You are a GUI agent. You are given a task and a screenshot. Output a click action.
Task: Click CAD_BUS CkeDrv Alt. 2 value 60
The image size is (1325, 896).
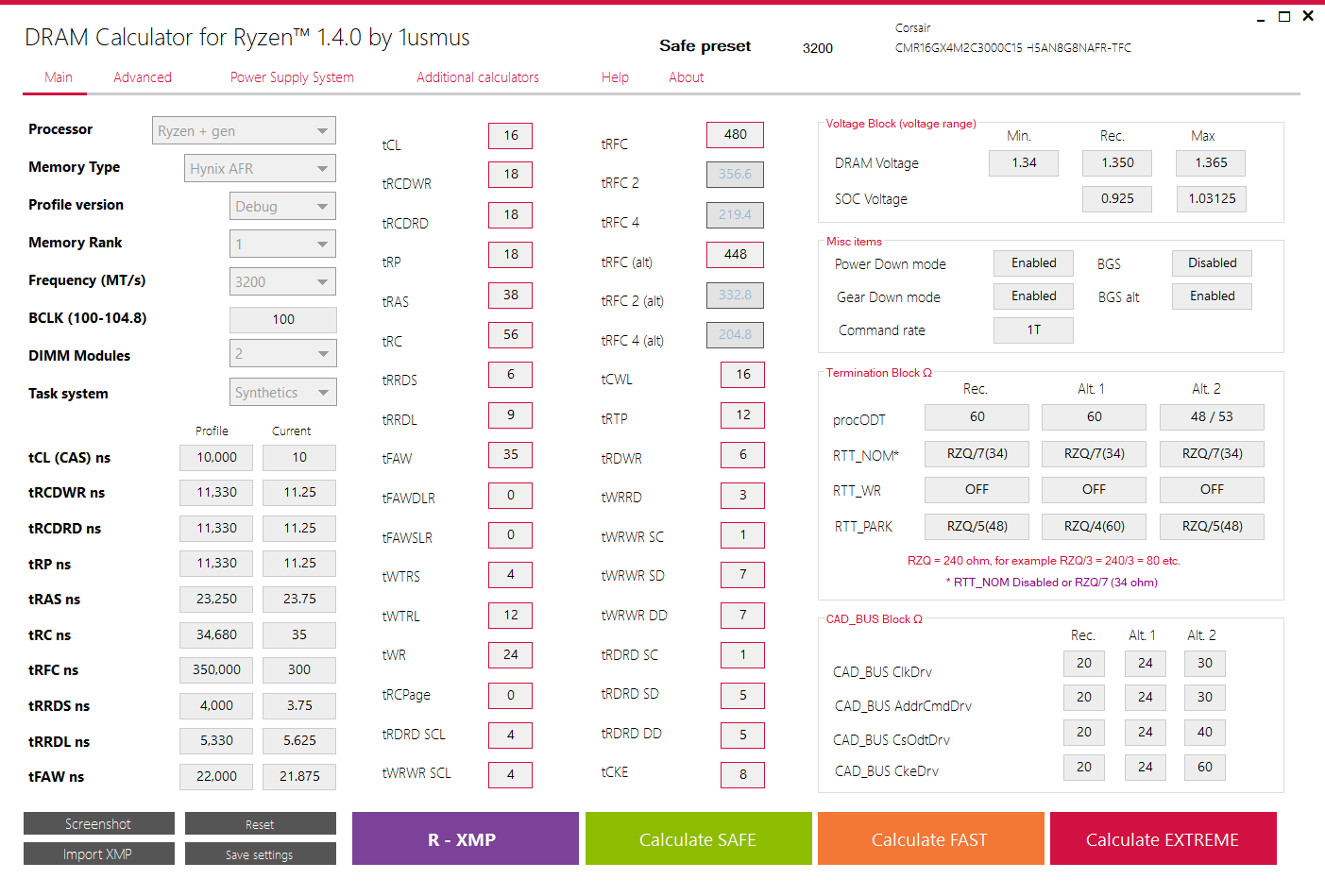(1205, 768)
